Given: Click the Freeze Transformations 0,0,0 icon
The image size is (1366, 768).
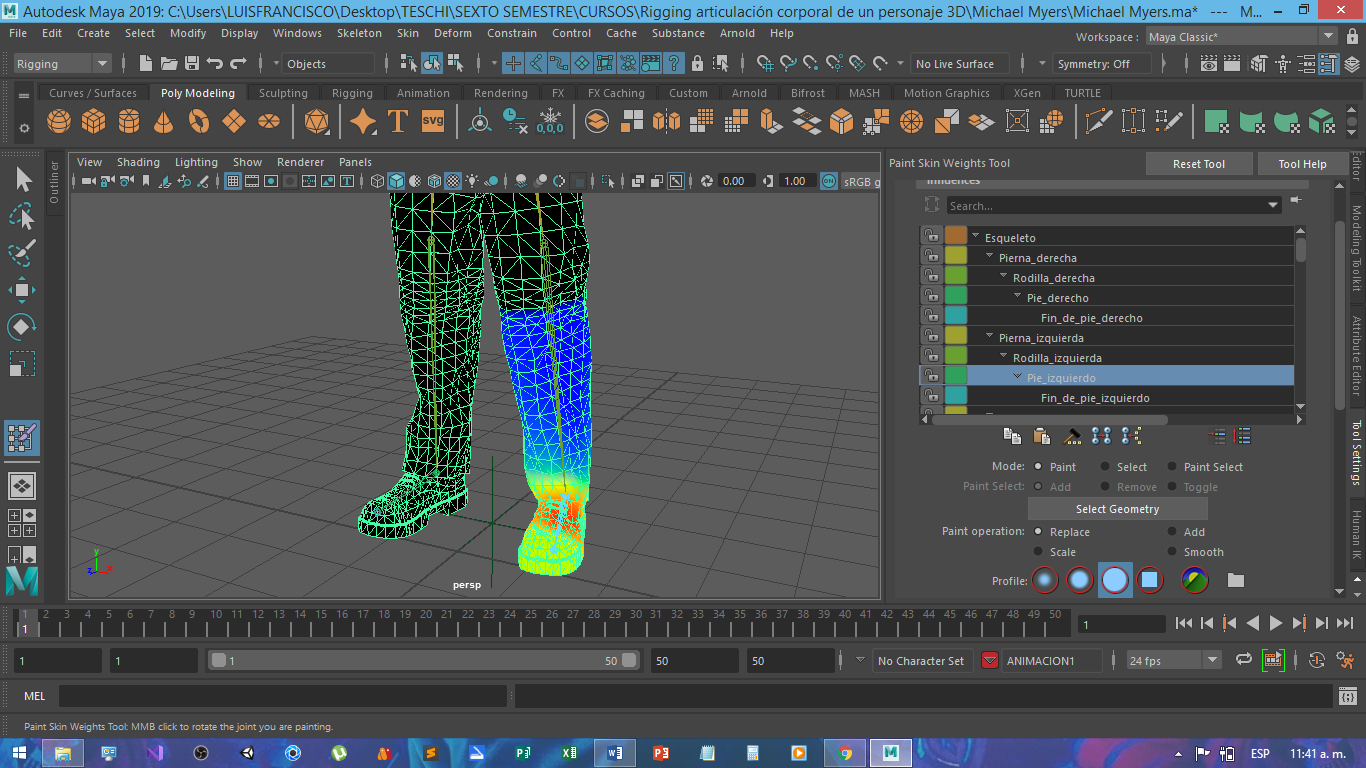Looking at the screenshot, I should 550,122.
